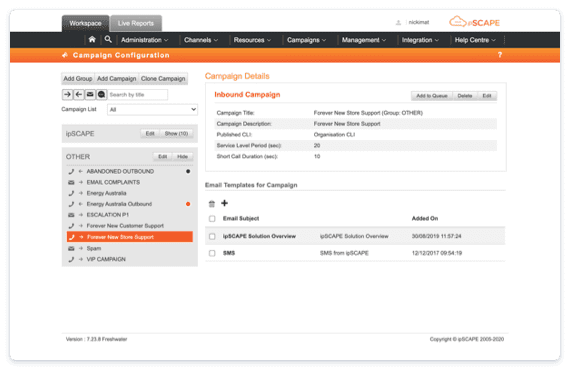This screenshot has height=370, width=570.
Task: Click the outbound arrow filter icon
Action: pos(79,94)
